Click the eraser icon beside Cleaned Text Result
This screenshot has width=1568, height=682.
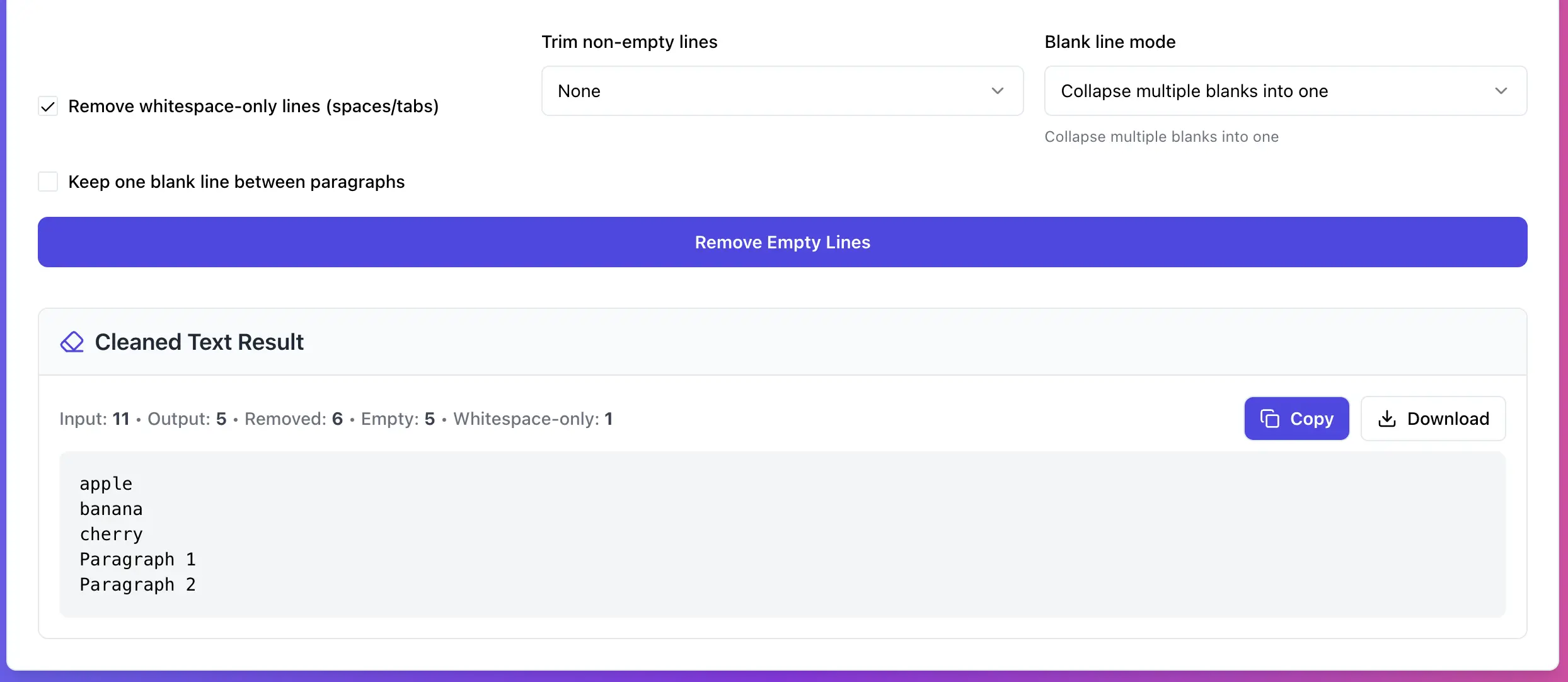(72, 342)
